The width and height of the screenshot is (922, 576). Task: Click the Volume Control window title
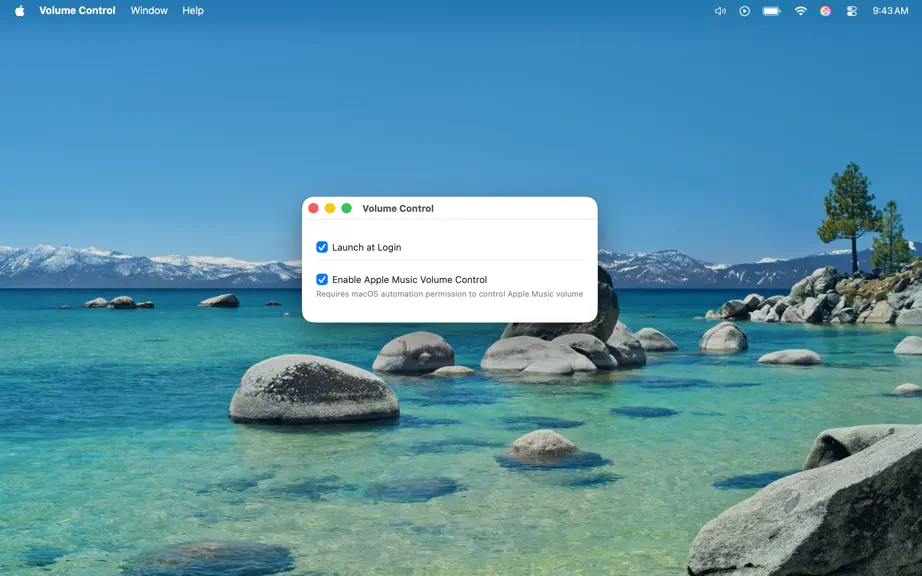tap(398, 208)
